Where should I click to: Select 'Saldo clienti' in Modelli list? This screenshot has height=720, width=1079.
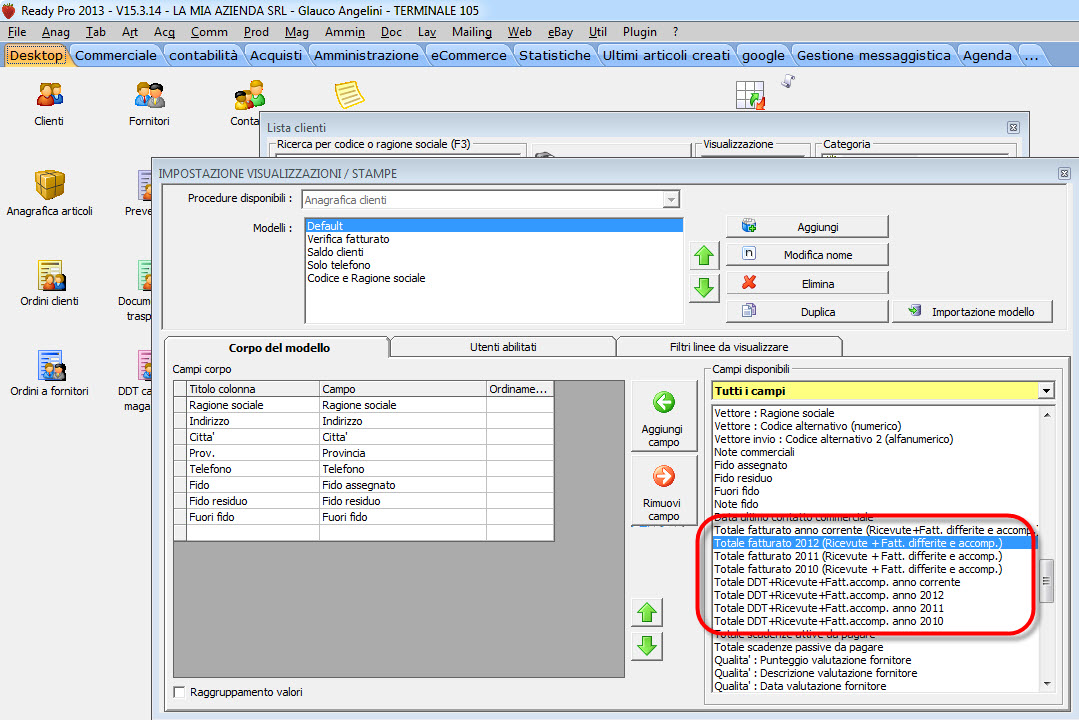point(335,253)
